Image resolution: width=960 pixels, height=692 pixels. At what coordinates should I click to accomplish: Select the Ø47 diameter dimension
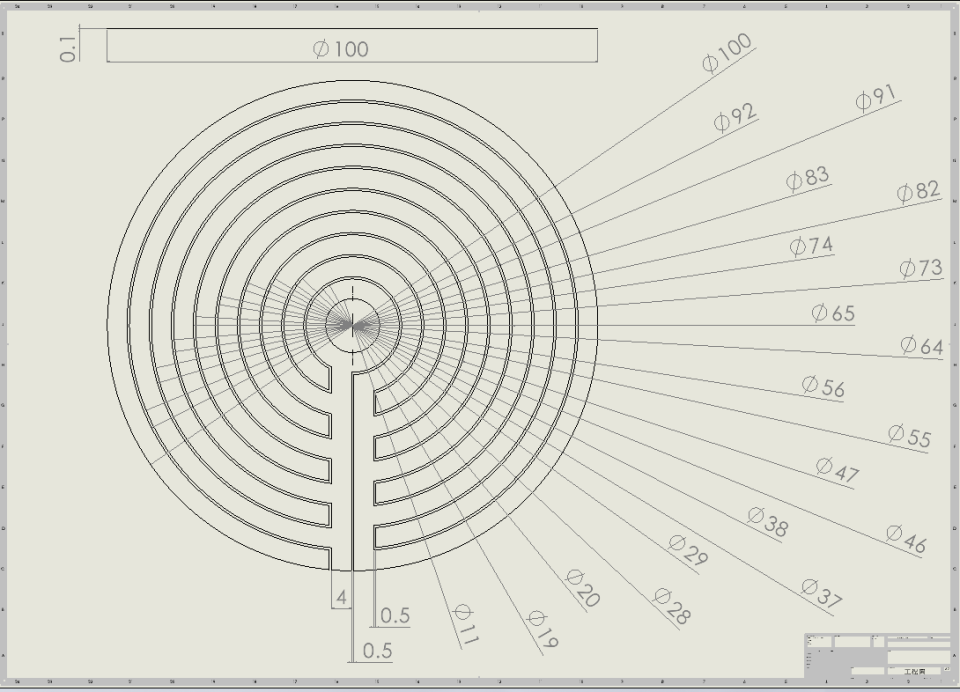tap(837, 470)
